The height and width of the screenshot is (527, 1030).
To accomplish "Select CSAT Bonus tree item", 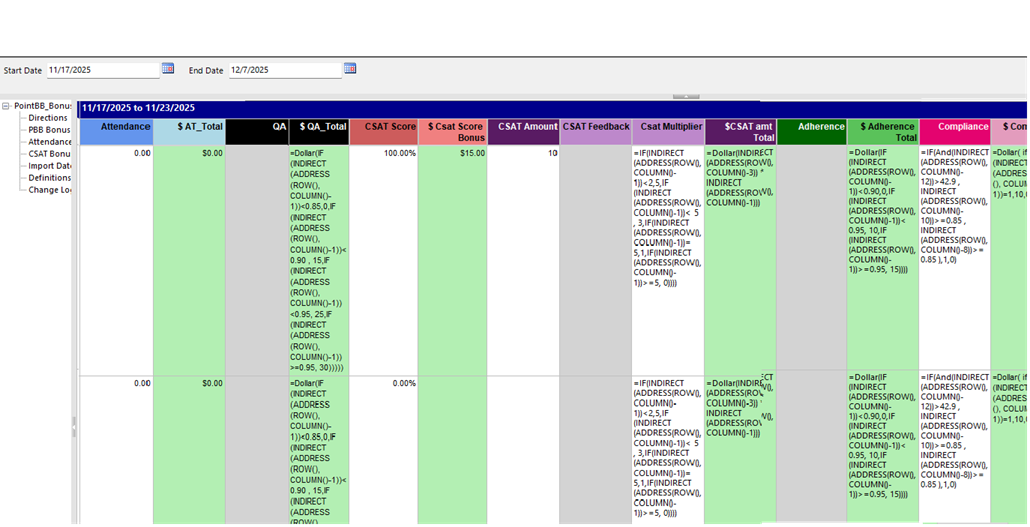I will coord(49,154).
